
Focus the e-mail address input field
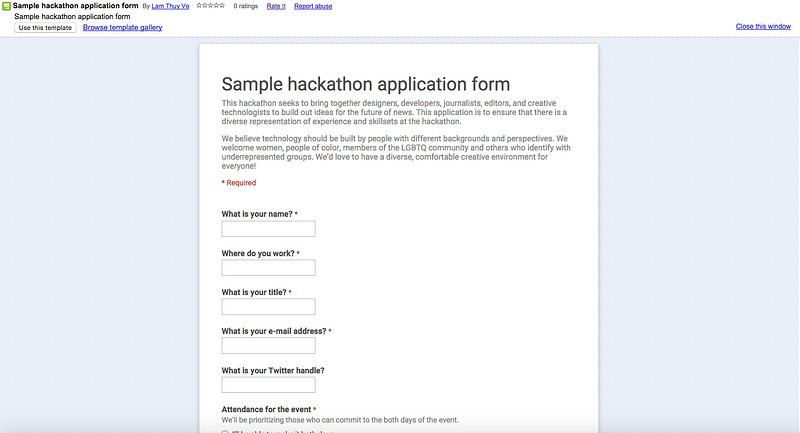268,346
